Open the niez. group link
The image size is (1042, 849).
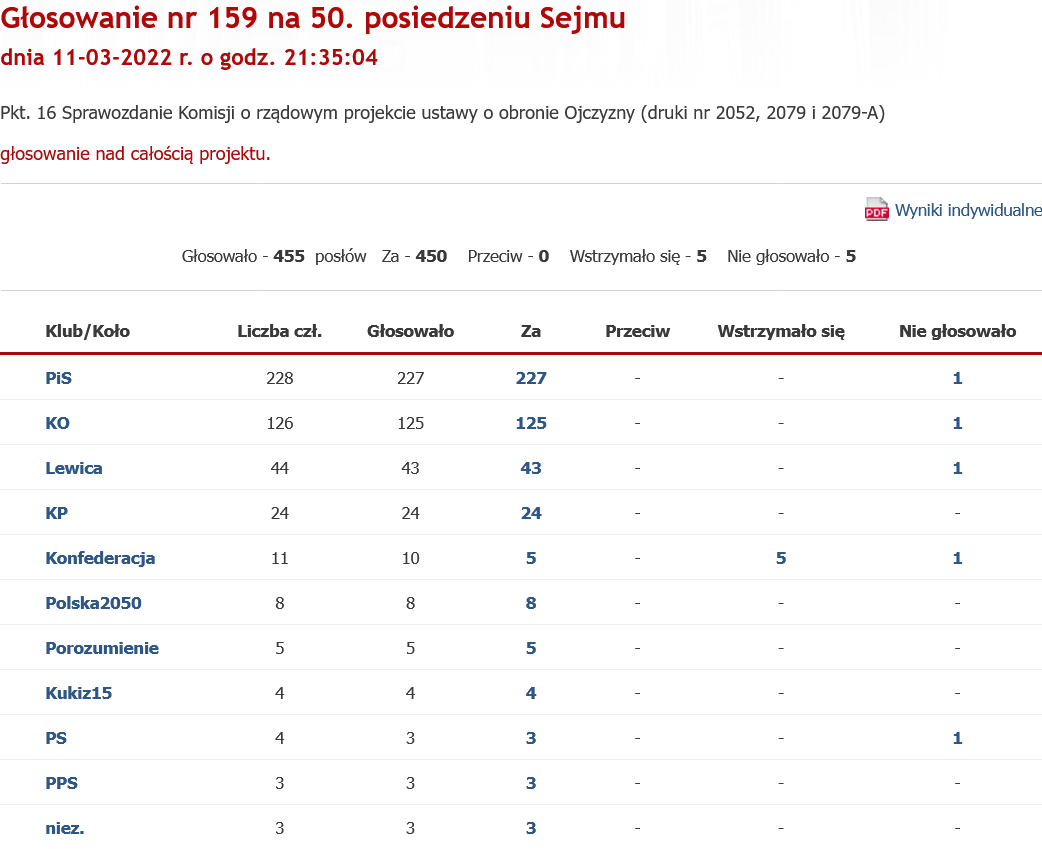[x=65, y=828]
